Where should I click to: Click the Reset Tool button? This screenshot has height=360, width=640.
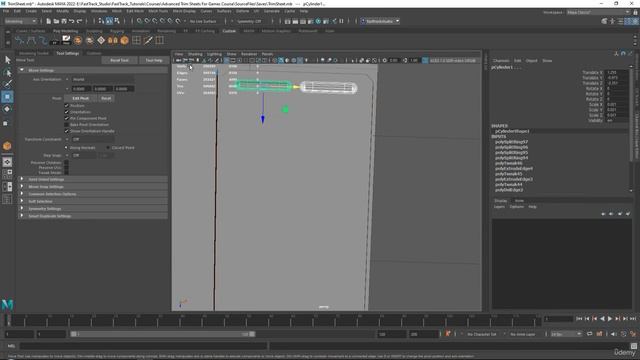[x=119, y=60]
